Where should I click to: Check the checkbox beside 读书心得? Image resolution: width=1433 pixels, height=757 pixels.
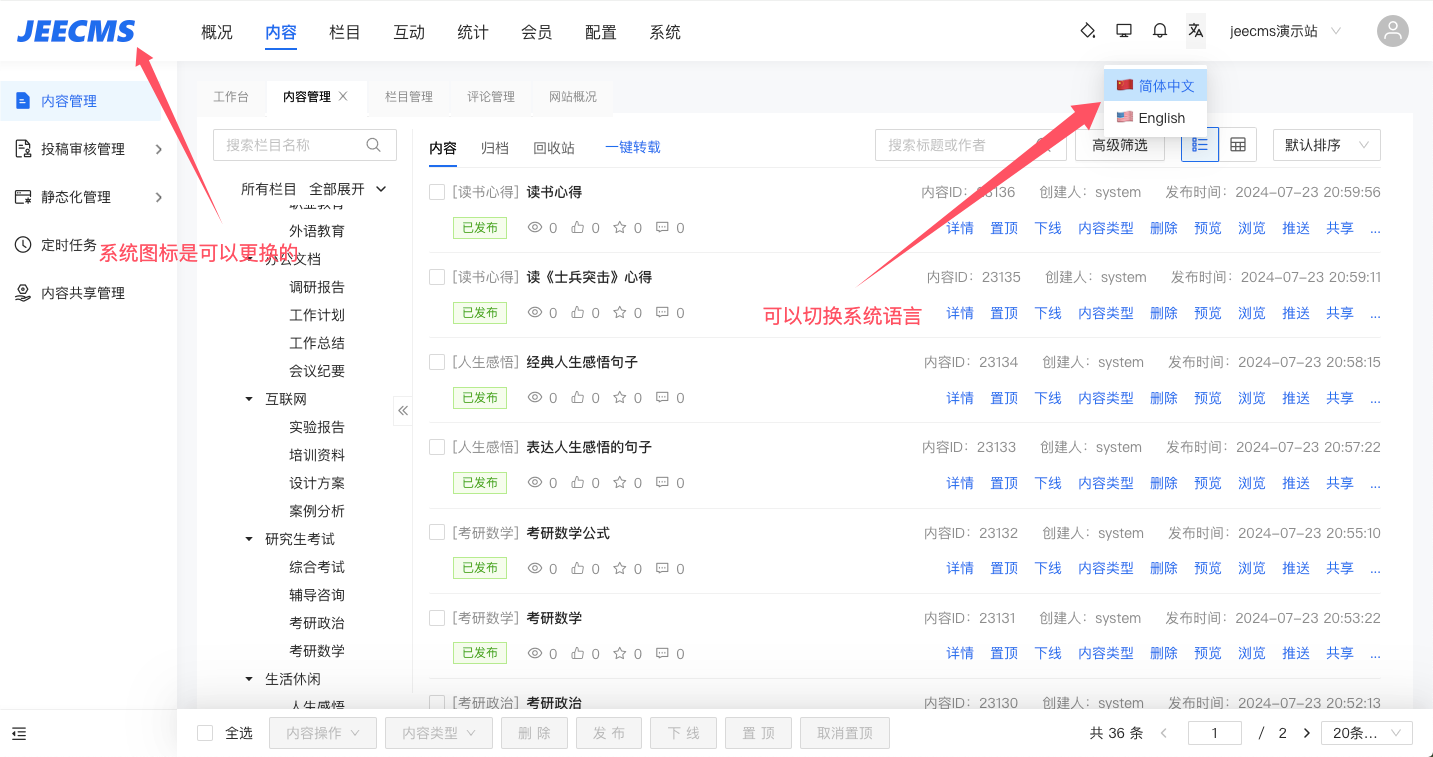[437, 191]
